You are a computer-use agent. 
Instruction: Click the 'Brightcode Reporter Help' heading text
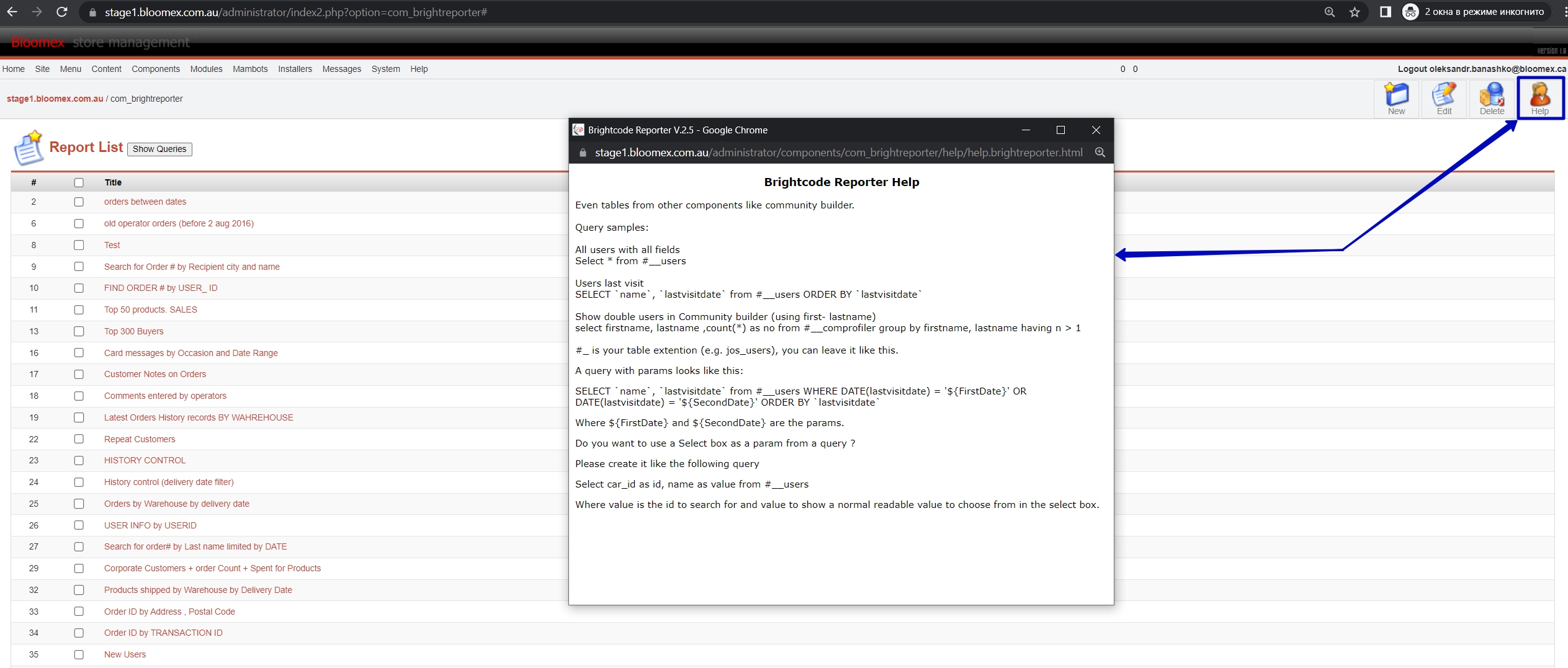841,182
